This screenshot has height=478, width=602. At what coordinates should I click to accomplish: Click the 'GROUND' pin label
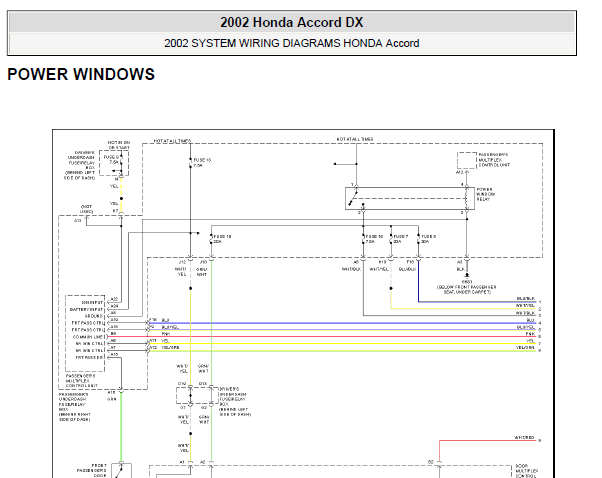tap(94, 316)
